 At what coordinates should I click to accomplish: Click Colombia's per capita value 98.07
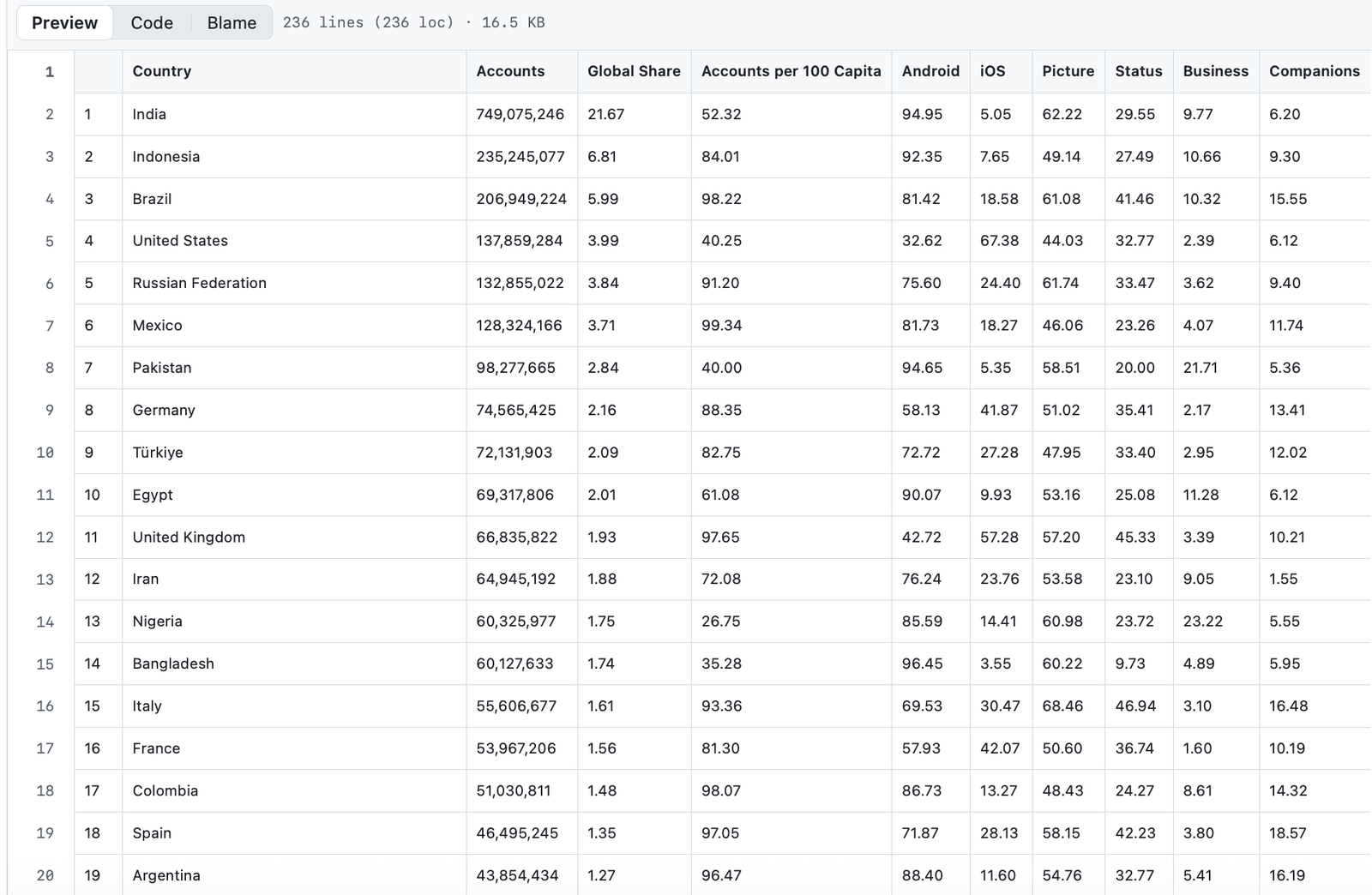tap(720, 790)
